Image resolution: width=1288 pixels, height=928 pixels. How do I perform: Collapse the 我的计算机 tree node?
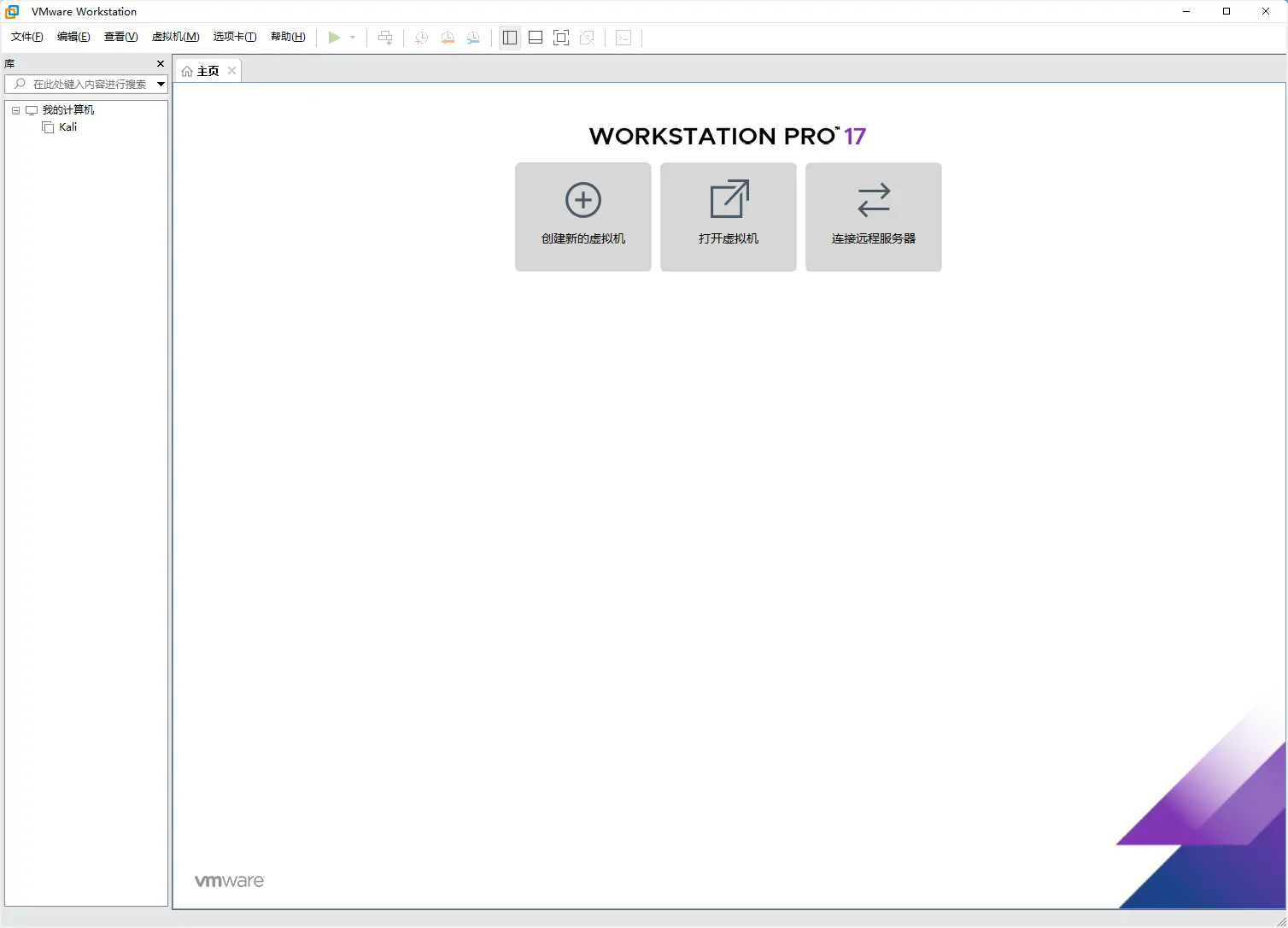pyautogui.click(x=15, y=109)
